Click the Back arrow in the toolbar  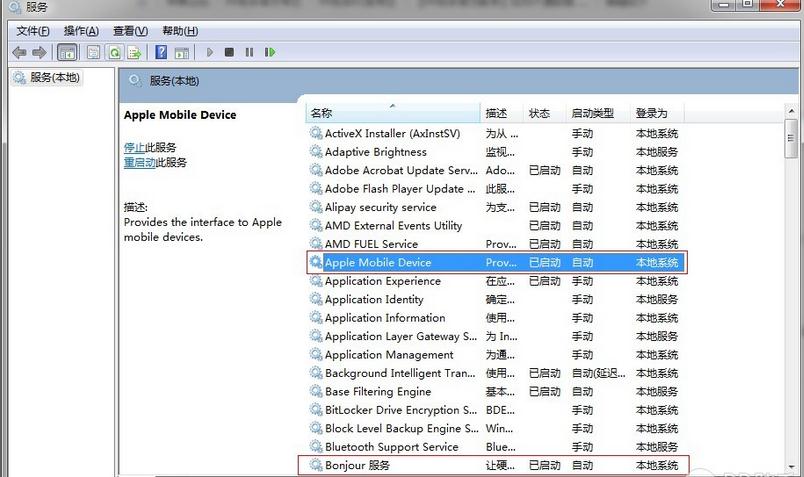point(19,52)
